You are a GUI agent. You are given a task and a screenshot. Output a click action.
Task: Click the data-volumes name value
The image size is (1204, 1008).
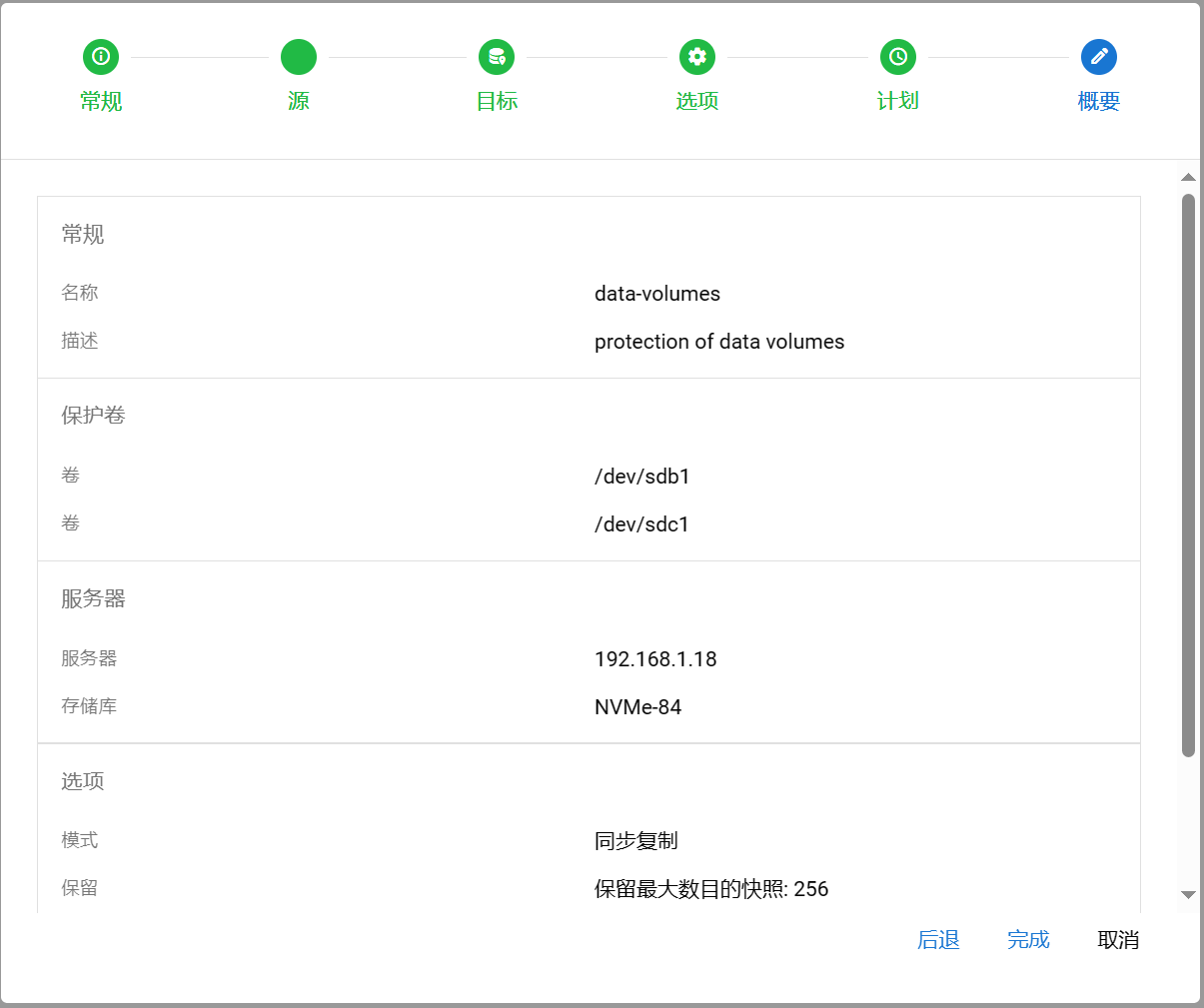tap(656, 294)
